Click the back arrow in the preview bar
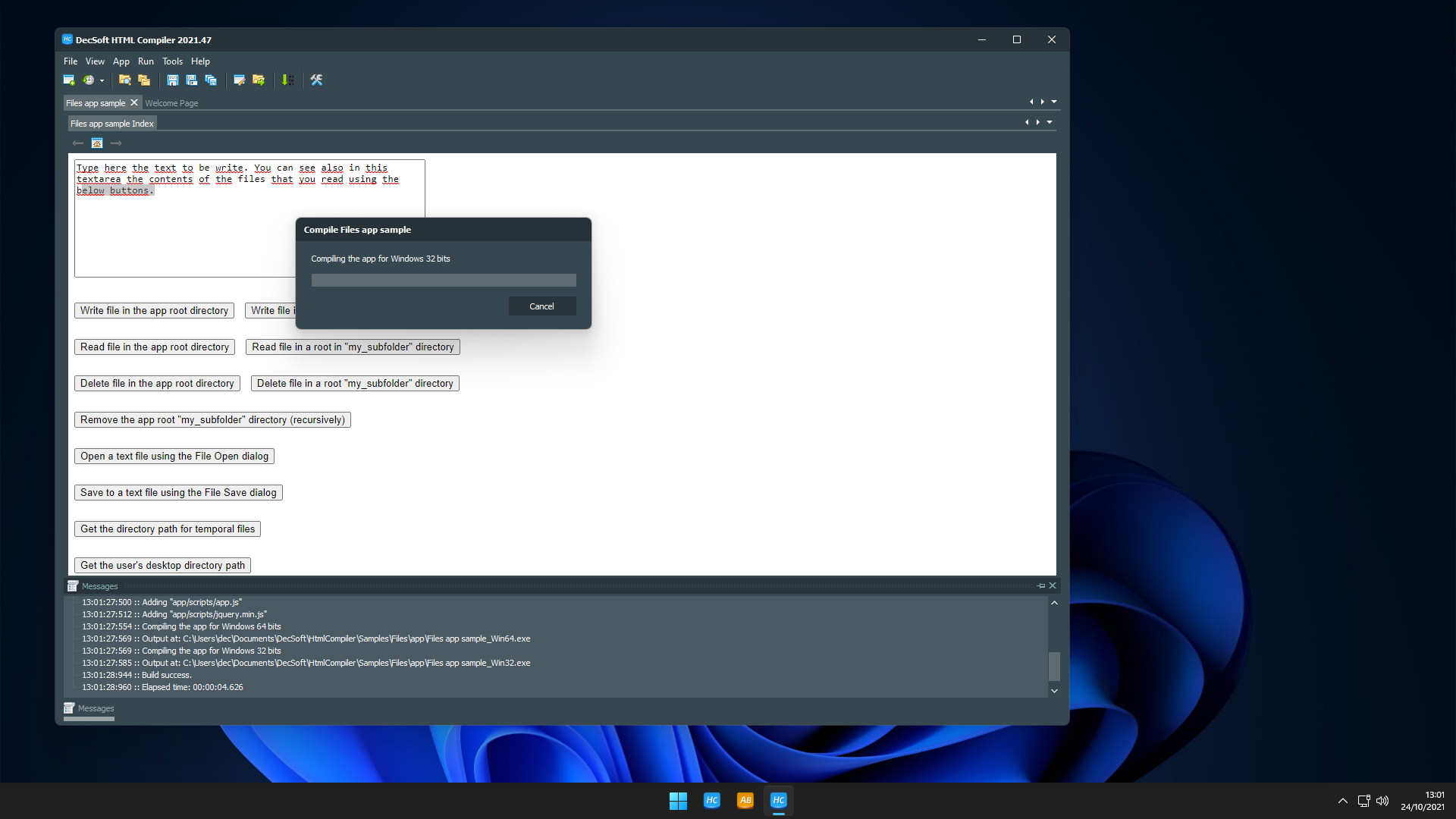This screenshot has width=1456, height=819. pyautogui.click(x=77, y=143)
